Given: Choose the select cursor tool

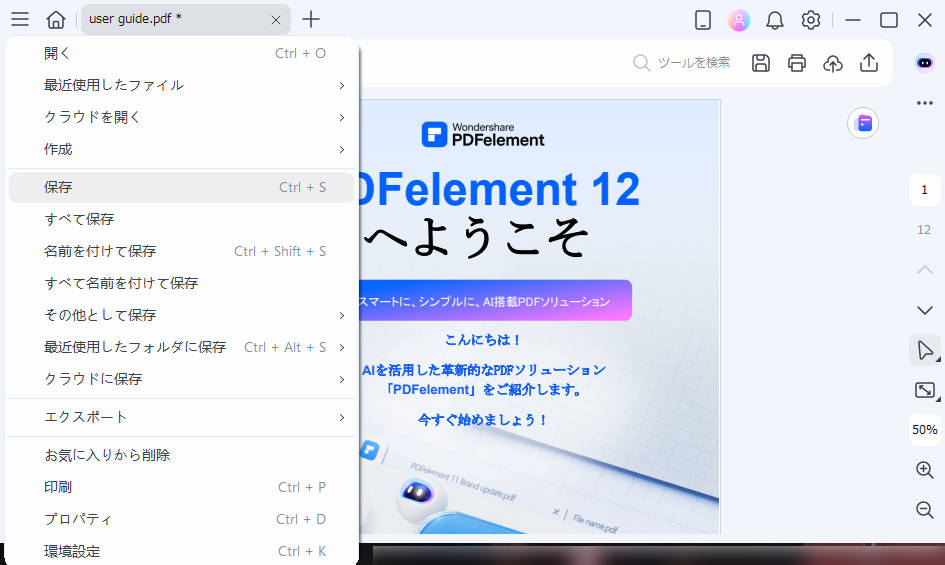Looking at the screenshot, I should tap(925, 350).
